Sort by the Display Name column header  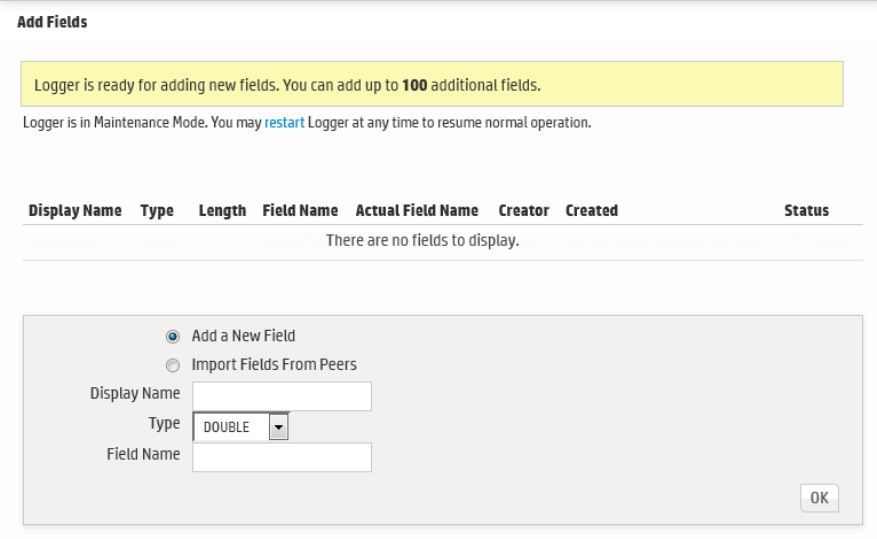pyautogui.click(x=75, y=211)
